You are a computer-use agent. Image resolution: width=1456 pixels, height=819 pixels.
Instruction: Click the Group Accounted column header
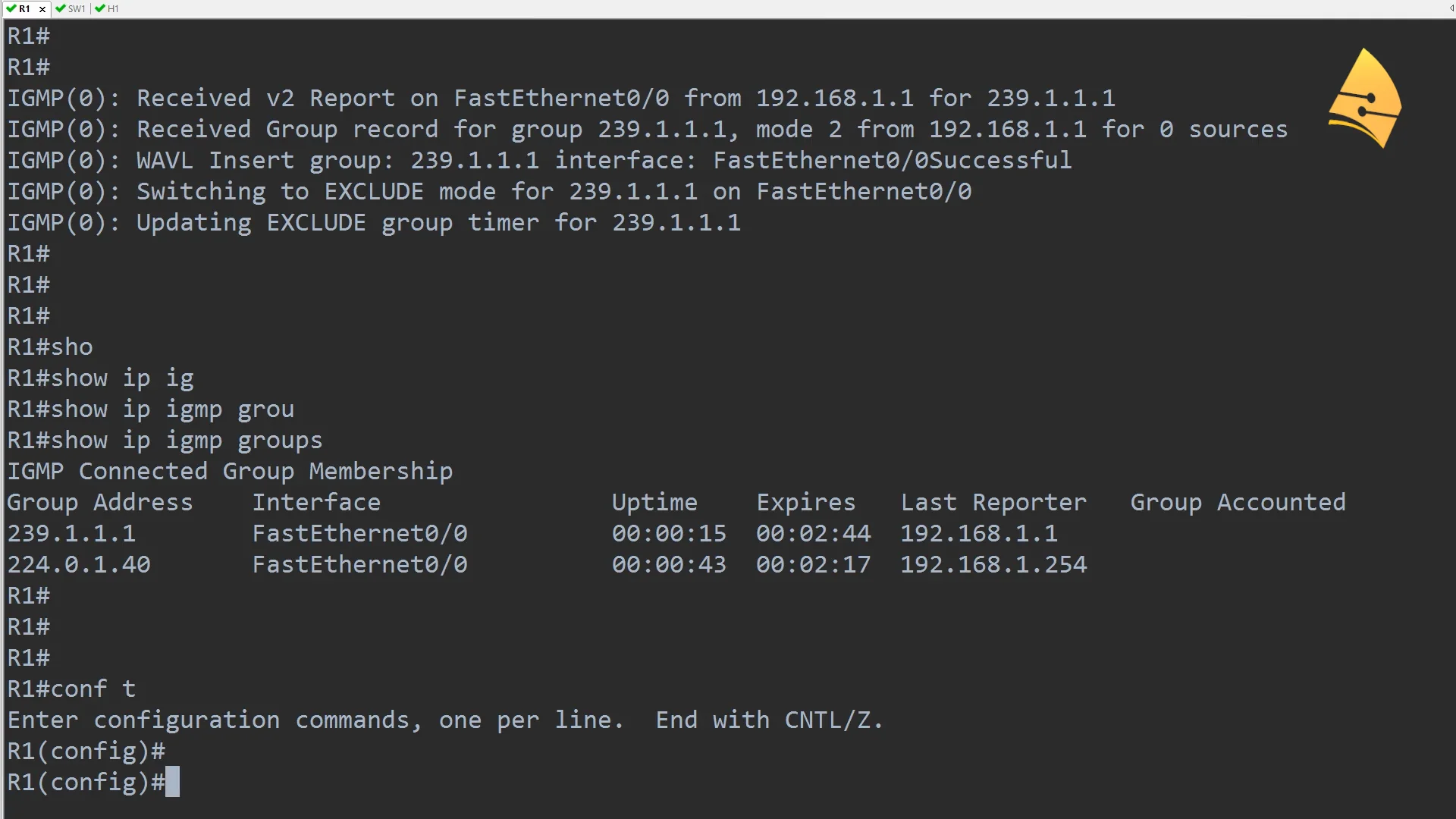coord(1238,503)
